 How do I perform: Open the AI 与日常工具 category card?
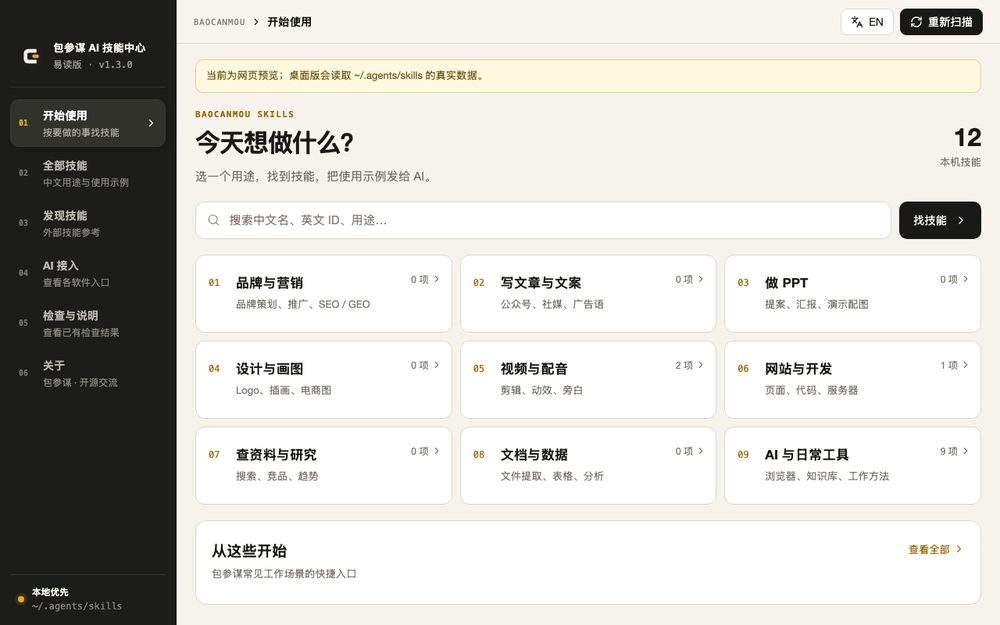(853, 466)
